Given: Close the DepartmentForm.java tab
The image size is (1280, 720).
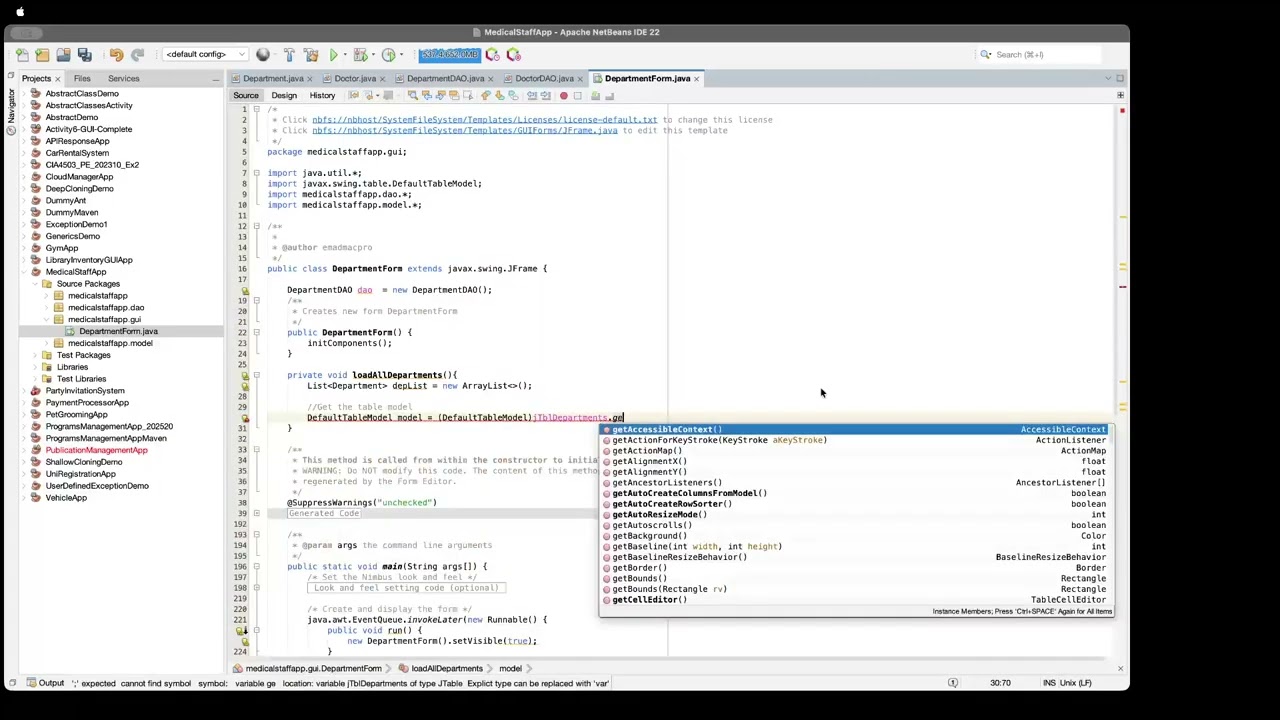Looking at the screenshot, I should coord(697,78).
